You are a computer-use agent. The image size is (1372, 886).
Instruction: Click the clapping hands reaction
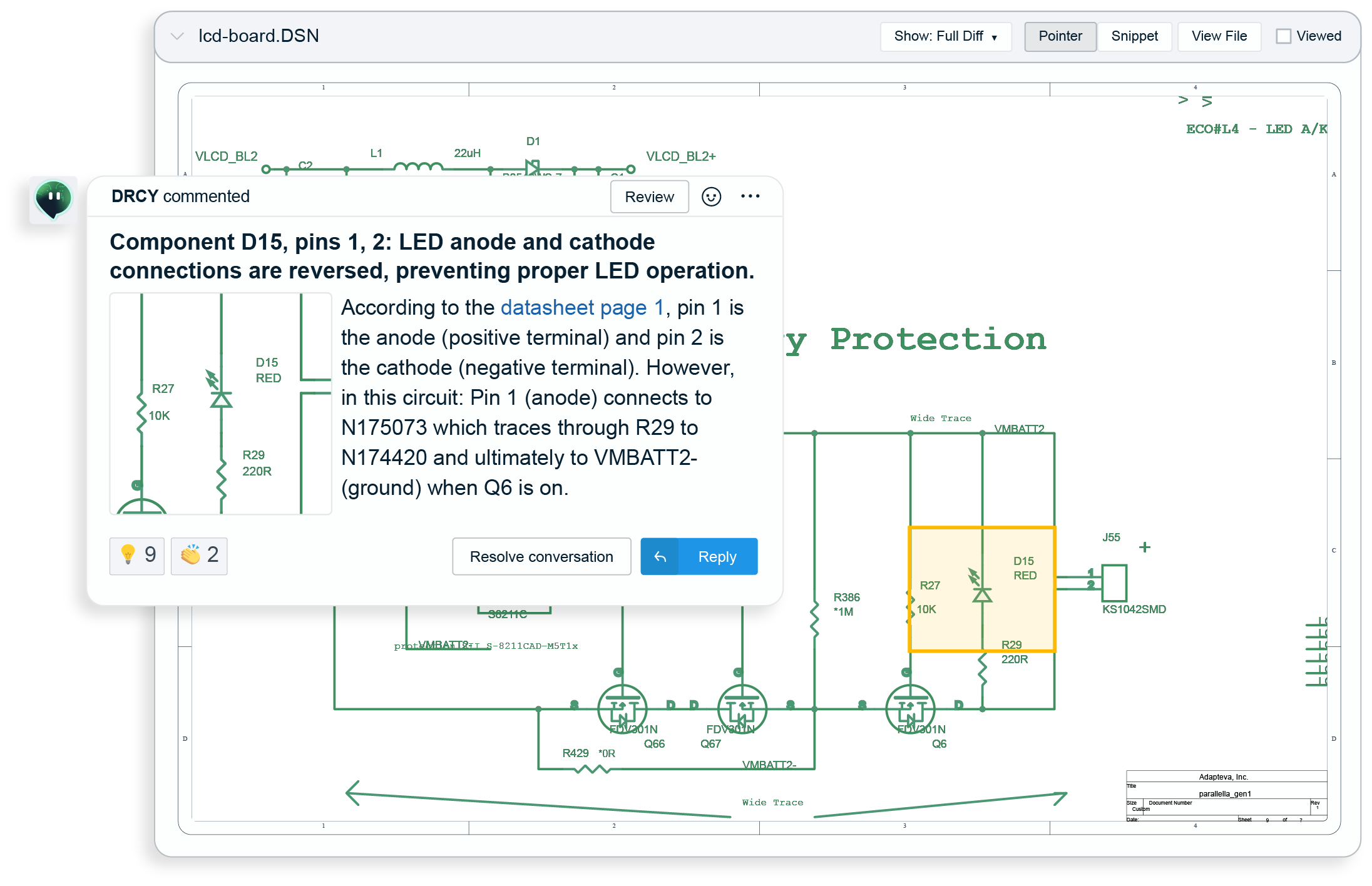(x=199, y=556)
